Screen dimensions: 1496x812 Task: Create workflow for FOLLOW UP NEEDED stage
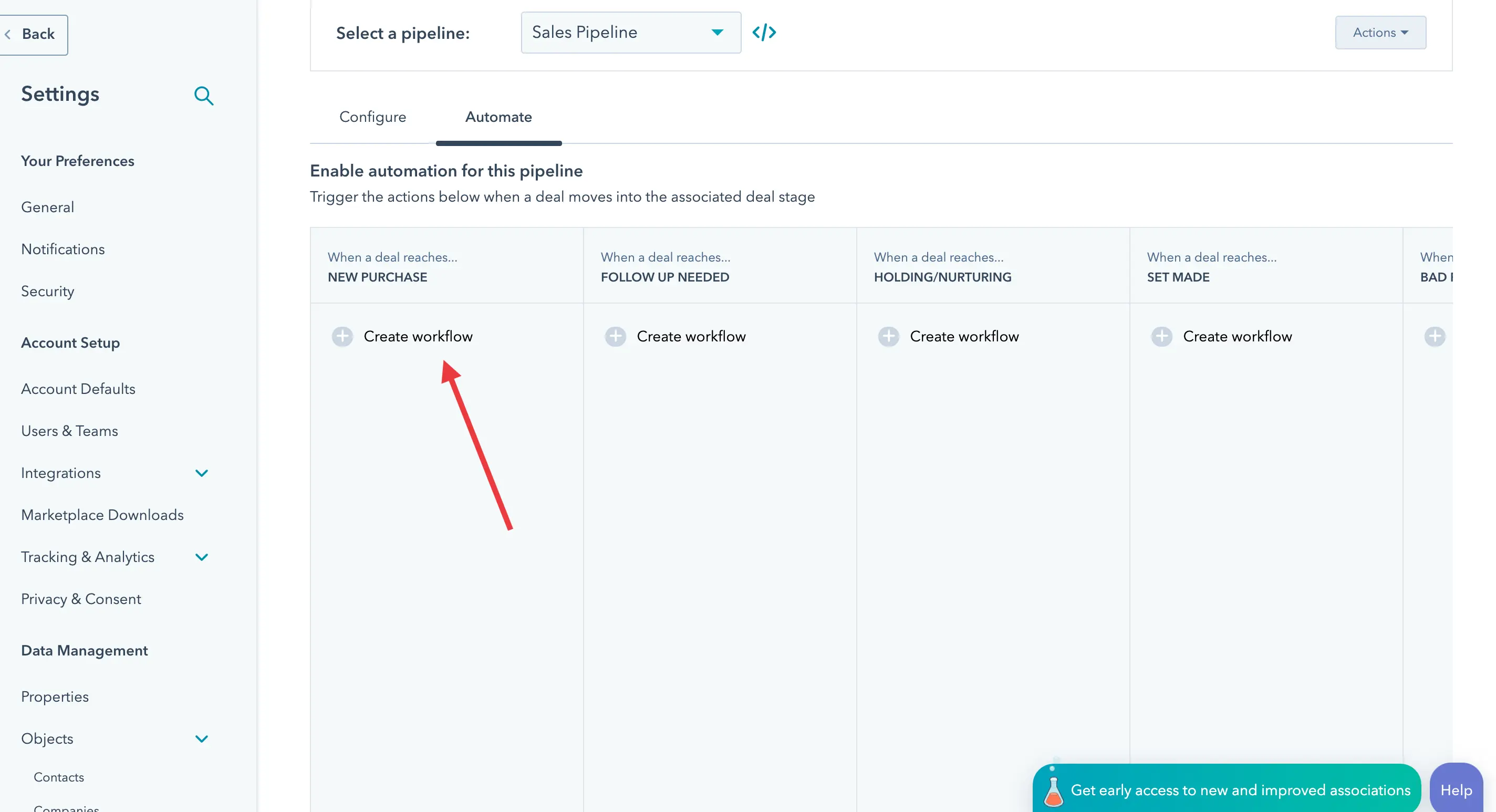pos(691,336)
